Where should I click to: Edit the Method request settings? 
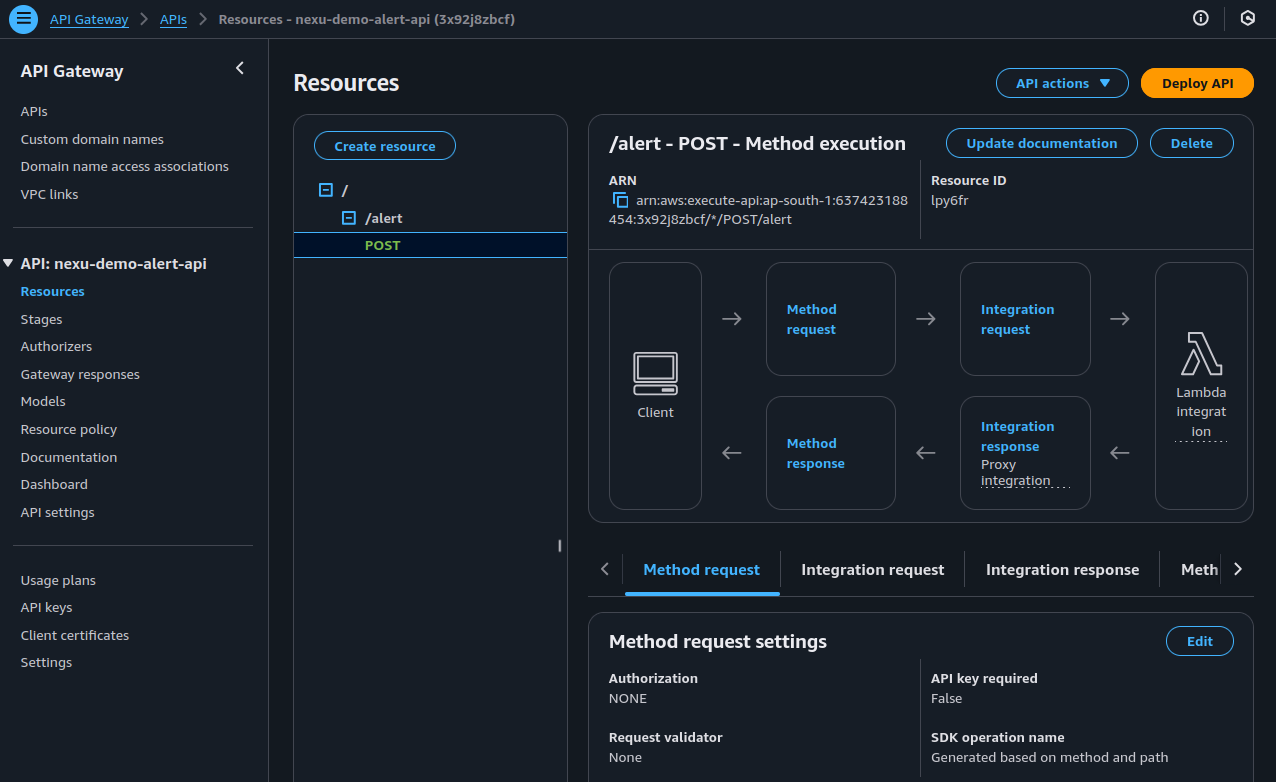click(1199, 641)
